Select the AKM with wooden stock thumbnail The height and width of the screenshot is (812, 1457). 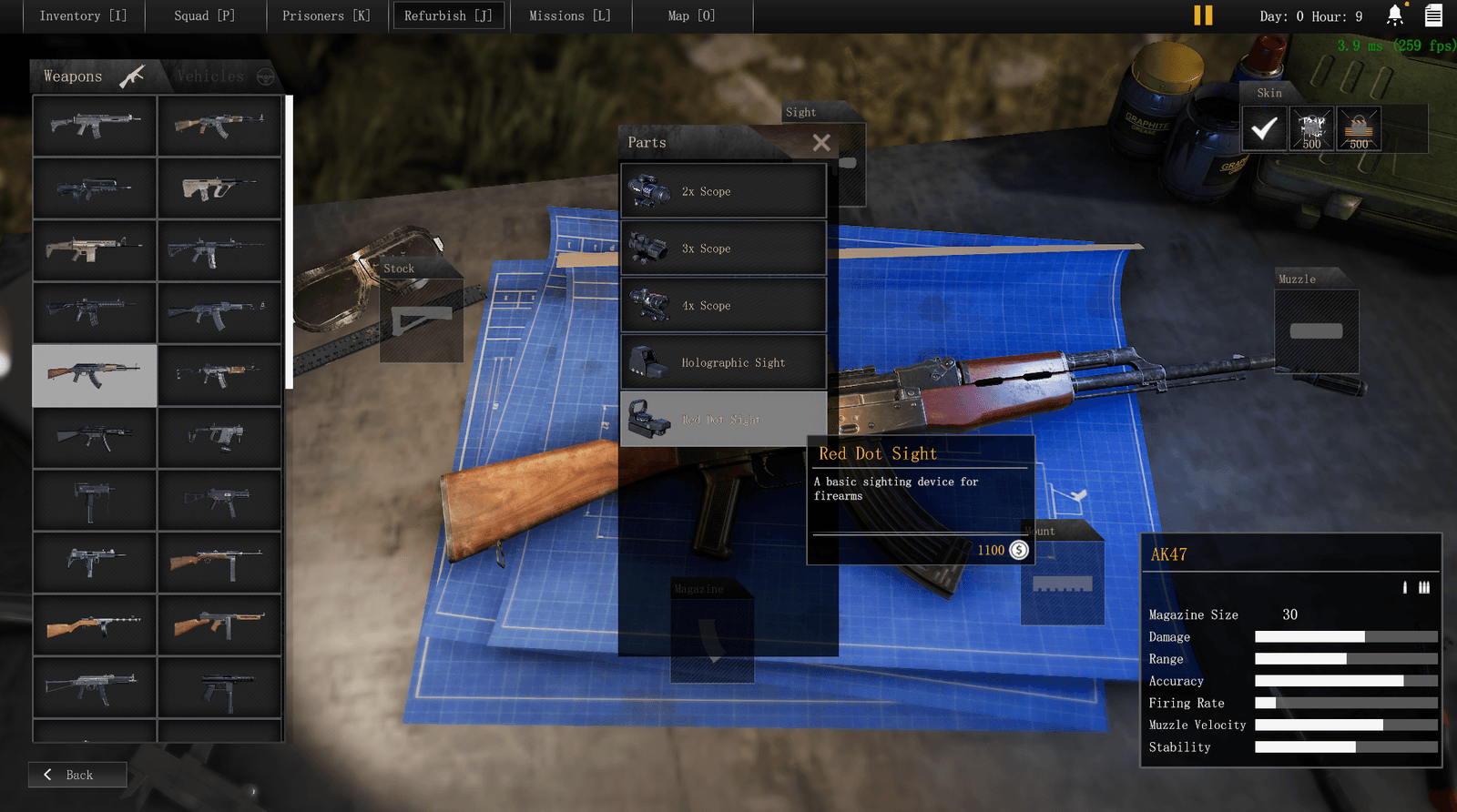[x=219, y=126]
